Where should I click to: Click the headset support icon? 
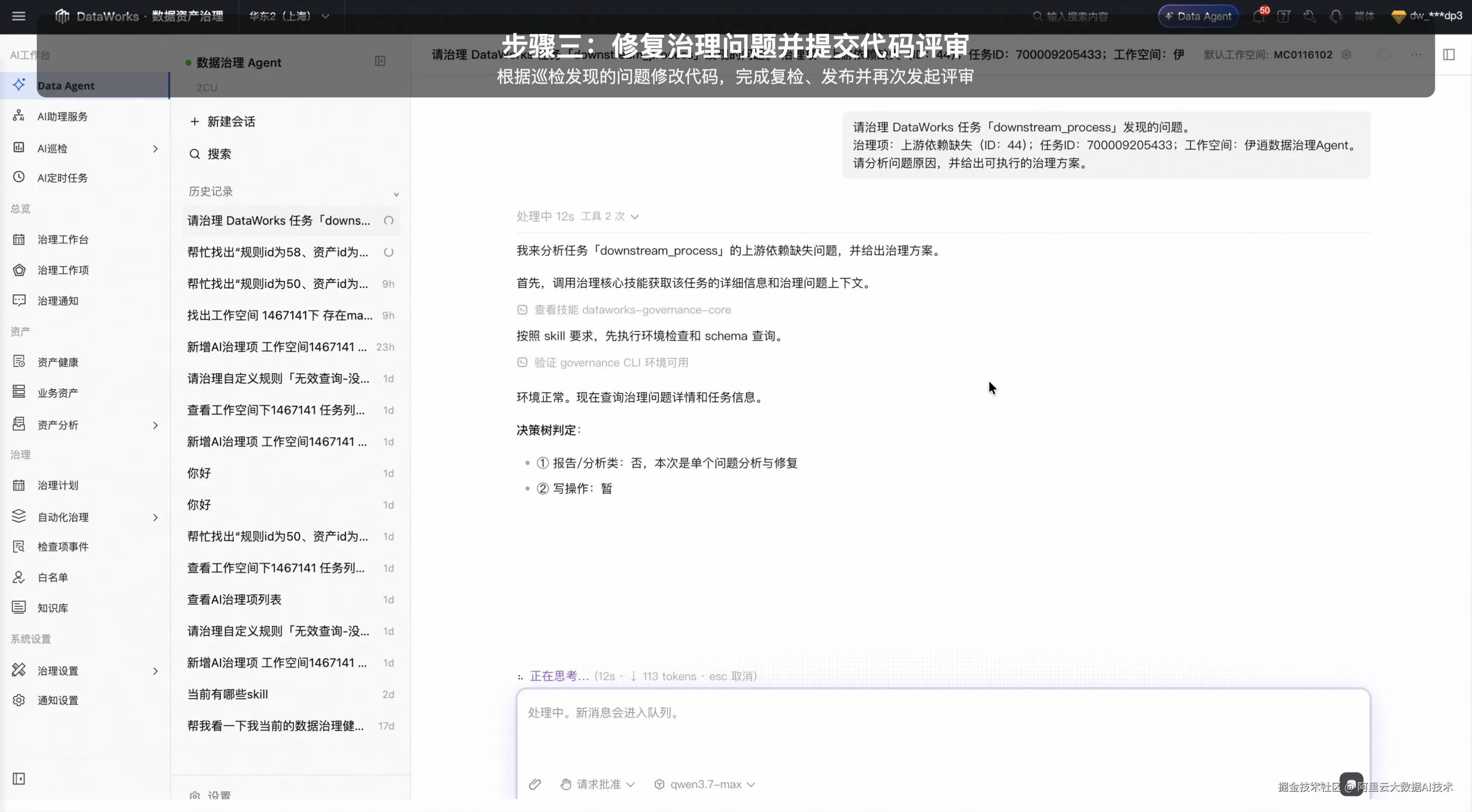point(1335,16)
